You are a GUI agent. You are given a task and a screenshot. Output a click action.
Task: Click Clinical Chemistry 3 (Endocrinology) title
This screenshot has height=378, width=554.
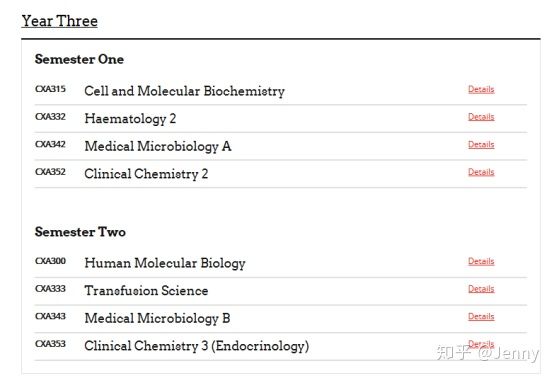pos(196,346)
